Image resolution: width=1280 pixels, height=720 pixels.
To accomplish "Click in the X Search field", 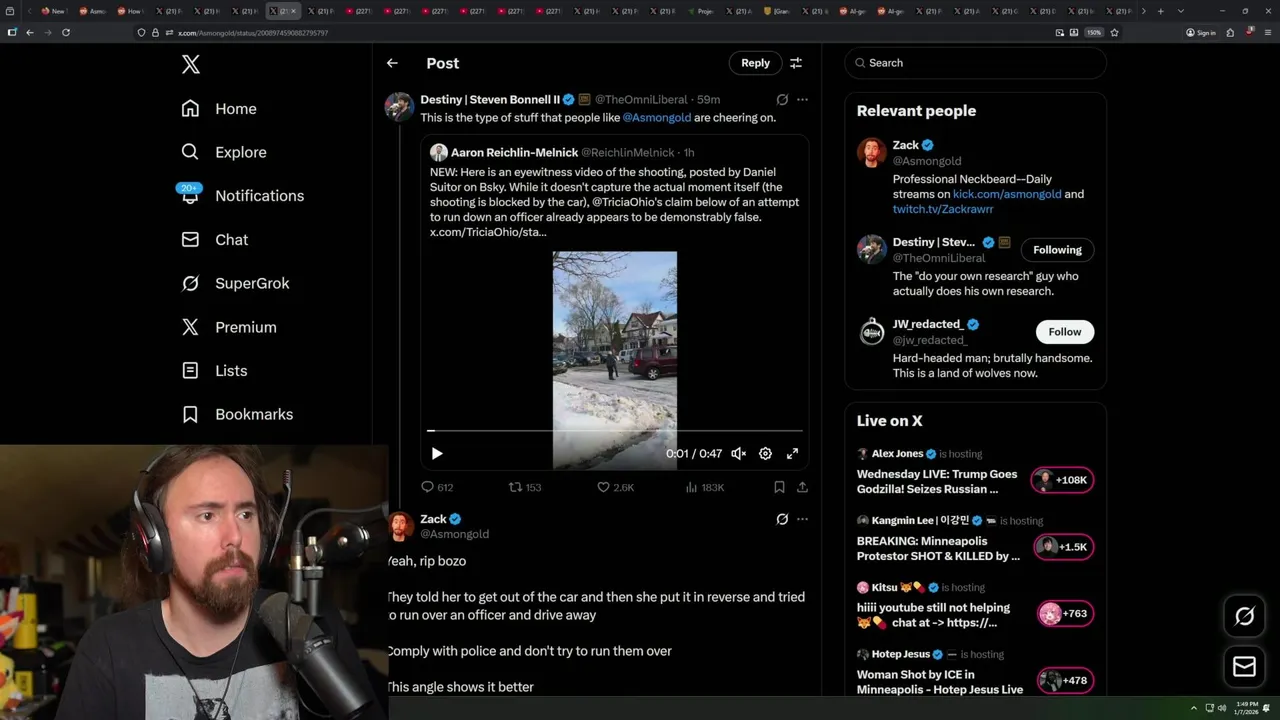I will pos(975,63).
